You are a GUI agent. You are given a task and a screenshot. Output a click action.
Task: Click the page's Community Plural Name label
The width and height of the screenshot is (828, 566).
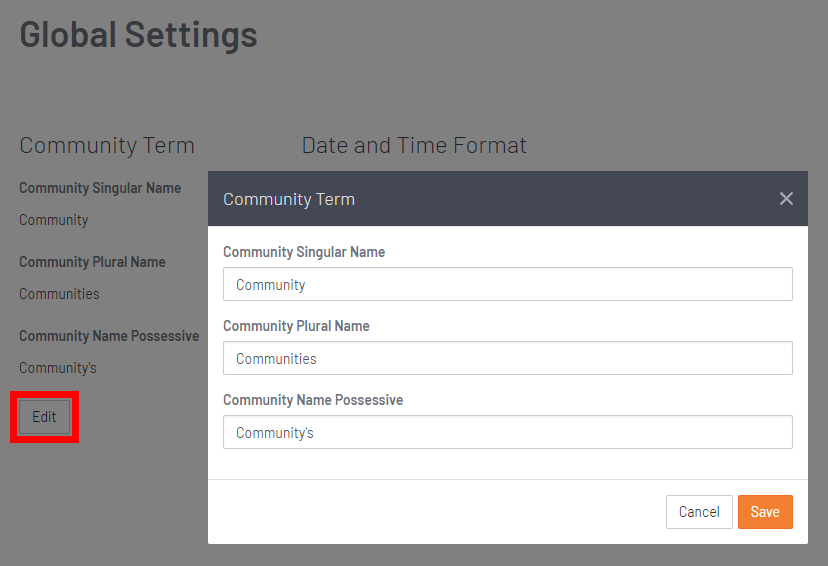92,262
